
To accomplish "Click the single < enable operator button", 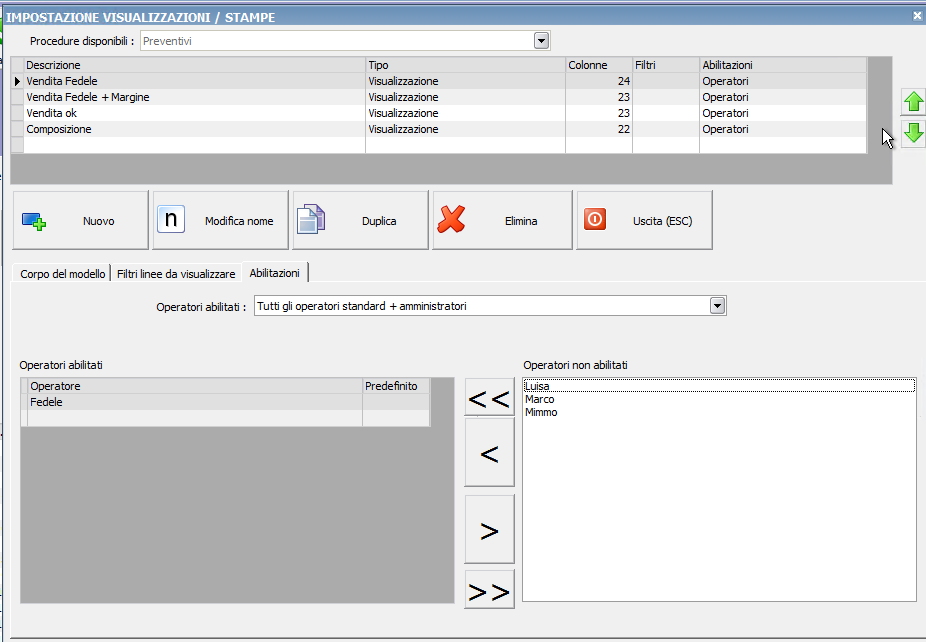I will (x=490, y=452).
